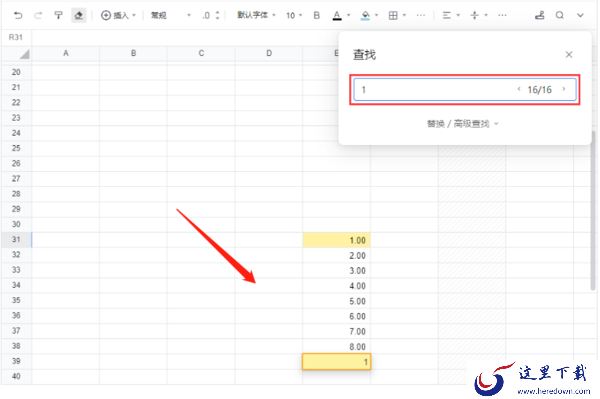Go to next search match
The height and width of the screenshot is (399, 600).
click(x=564, y=89)
